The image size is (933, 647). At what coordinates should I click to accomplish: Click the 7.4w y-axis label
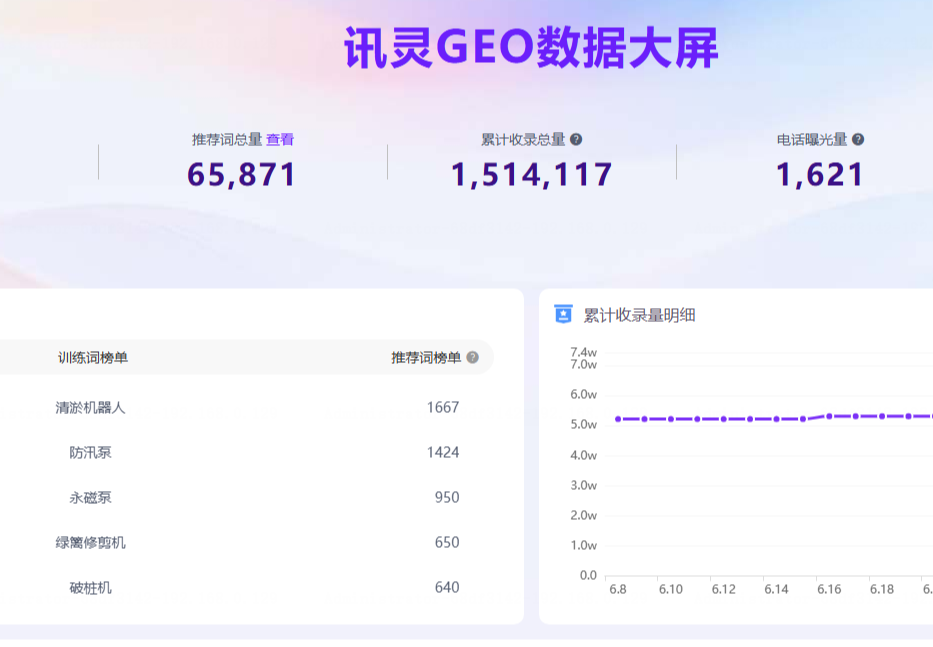click(583, 352)
